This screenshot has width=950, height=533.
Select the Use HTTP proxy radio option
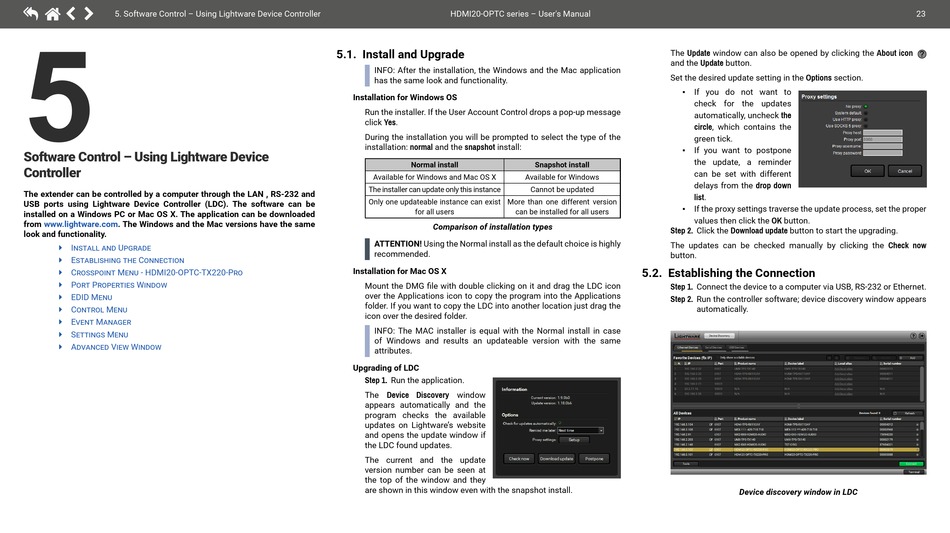(x=866, y=120)
